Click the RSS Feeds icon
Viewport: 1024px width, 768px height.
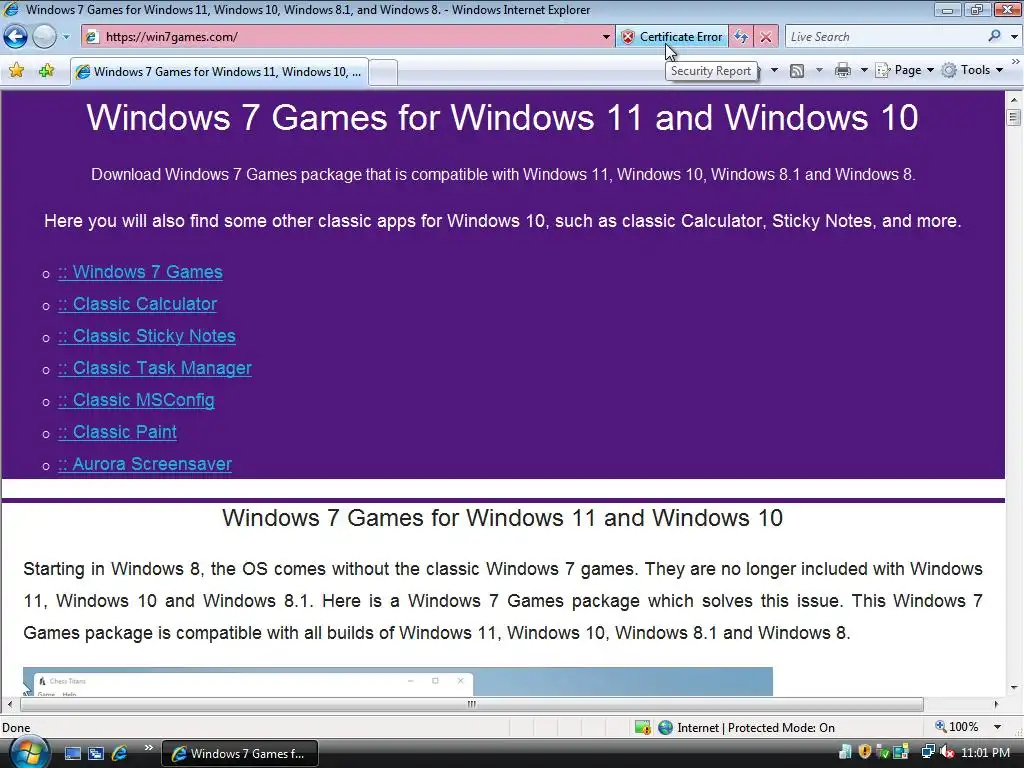pyautogui.click(x=797, y=70)
